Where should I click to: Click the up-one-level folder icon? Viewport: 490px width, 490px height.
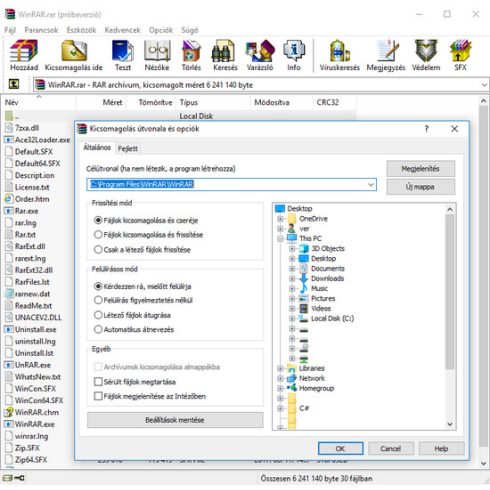coord(14,84)
